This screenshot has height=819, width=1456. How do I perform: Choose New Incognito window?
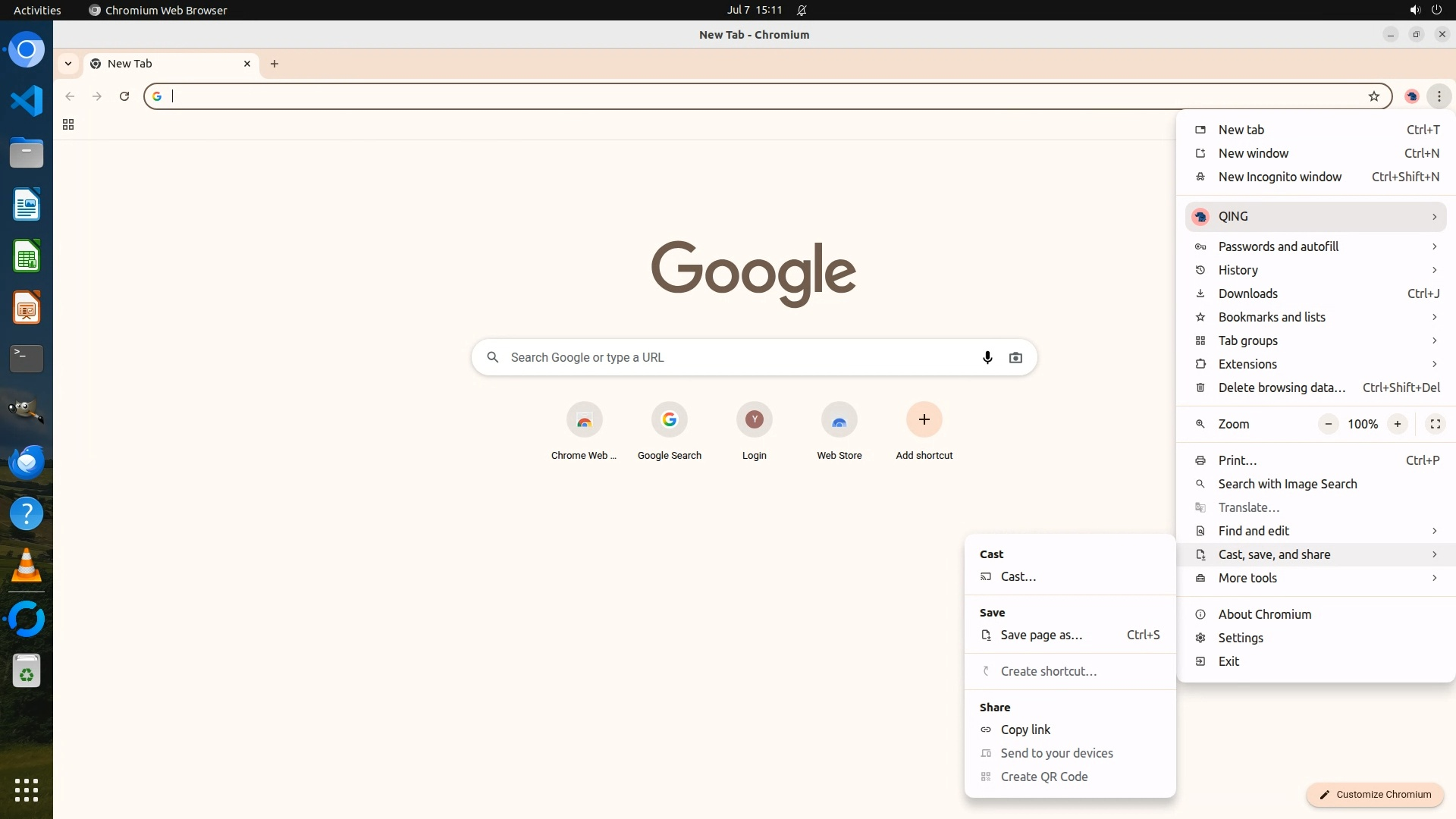point(1280,177)
